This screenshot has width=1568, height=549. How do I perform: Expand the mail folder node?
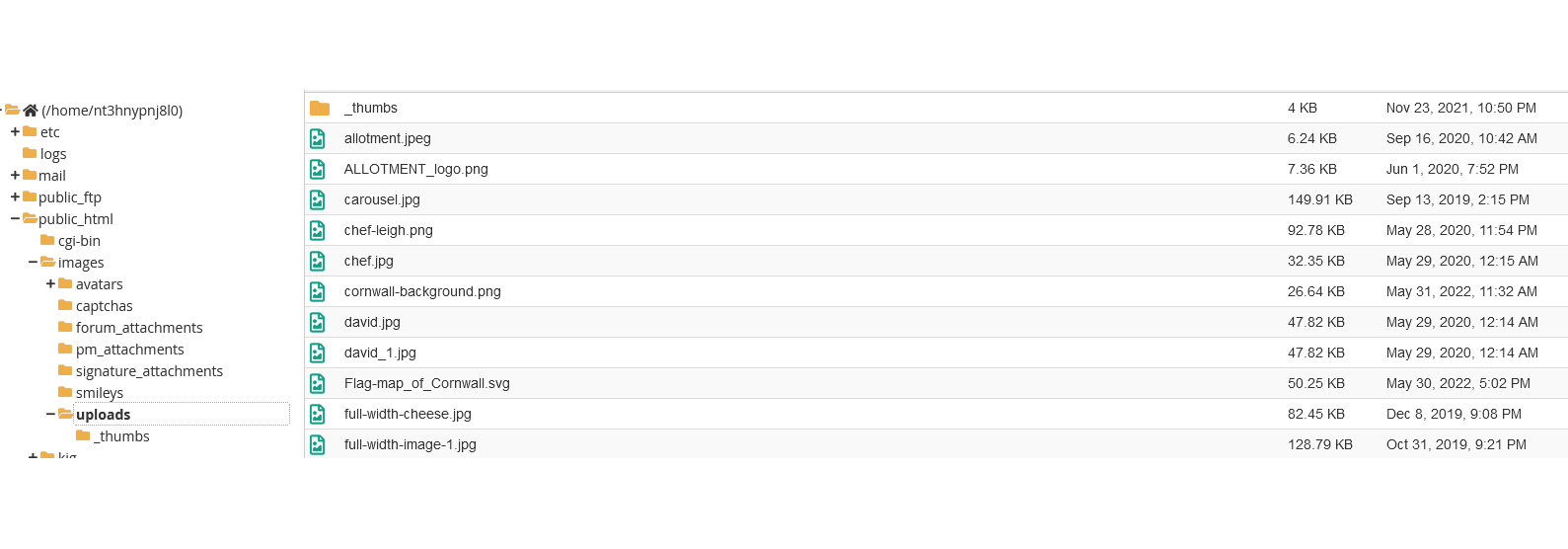coord(15,176)
